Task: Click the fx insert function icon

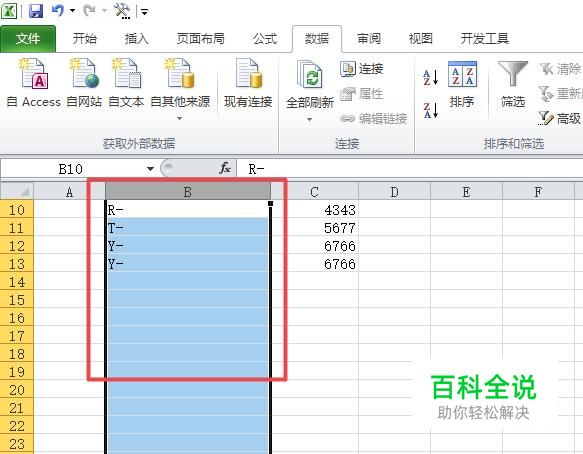Action: 225,168
